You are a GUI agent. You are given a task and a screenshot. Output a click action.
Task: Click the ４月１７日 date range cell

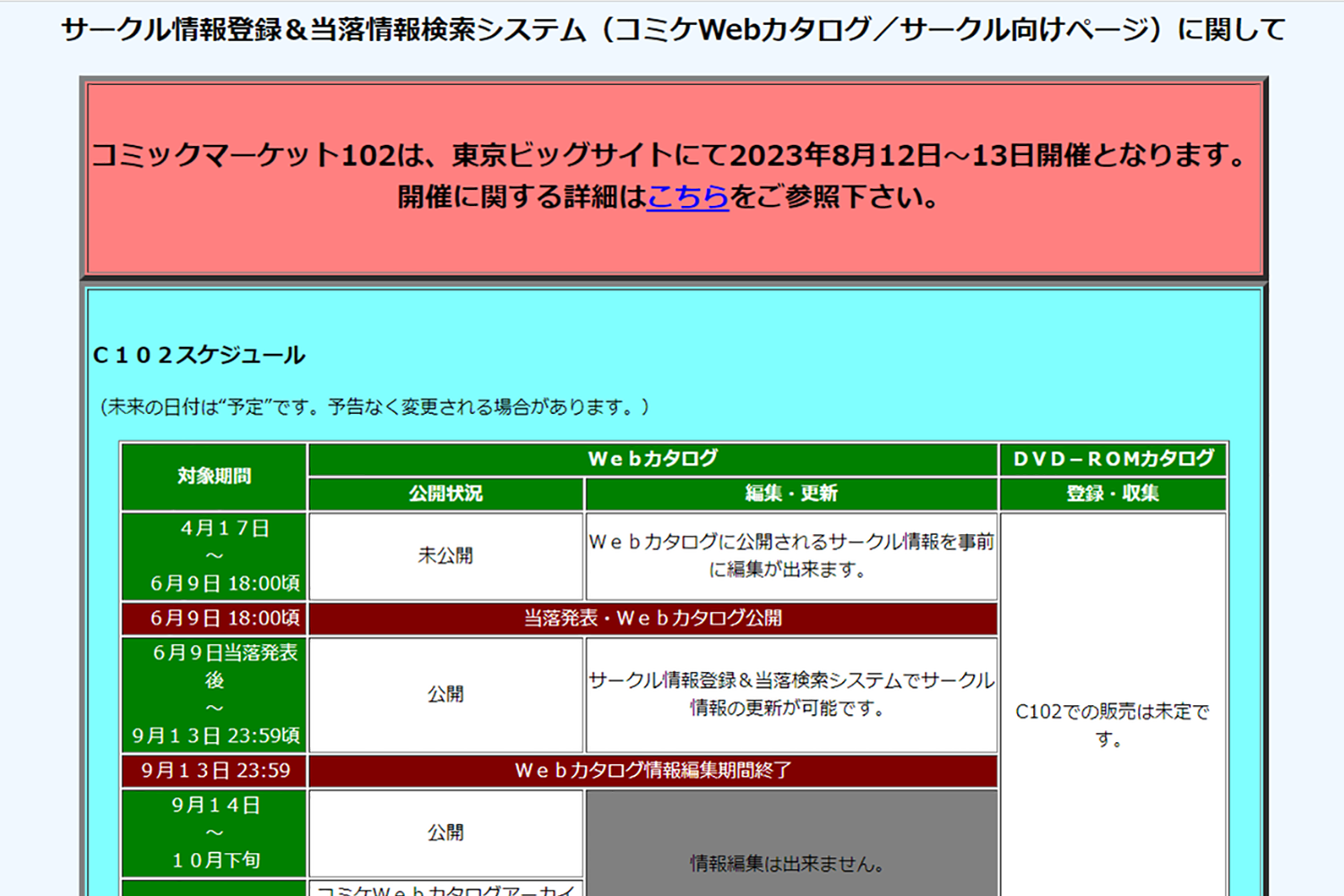coord(212,555)
